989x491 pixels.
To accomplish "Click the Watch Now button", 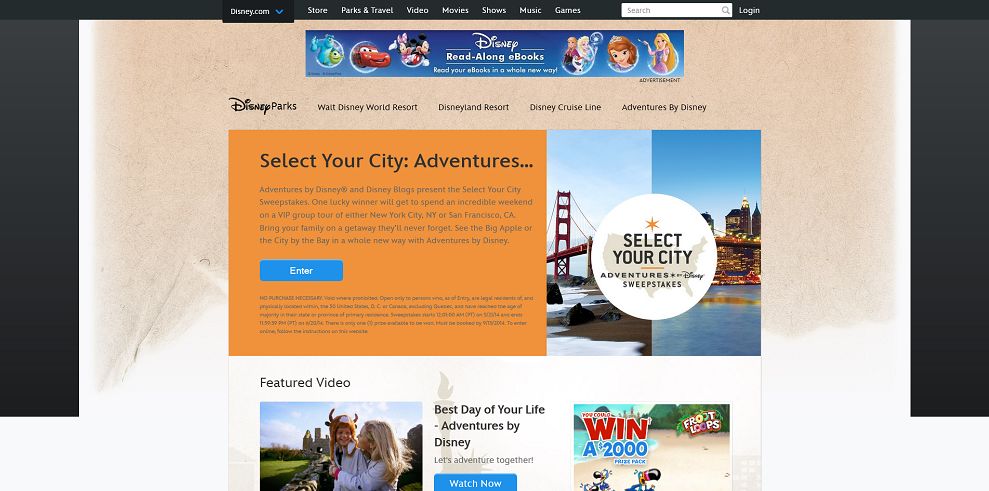I will pyautogui.click(x=476, y=483).
